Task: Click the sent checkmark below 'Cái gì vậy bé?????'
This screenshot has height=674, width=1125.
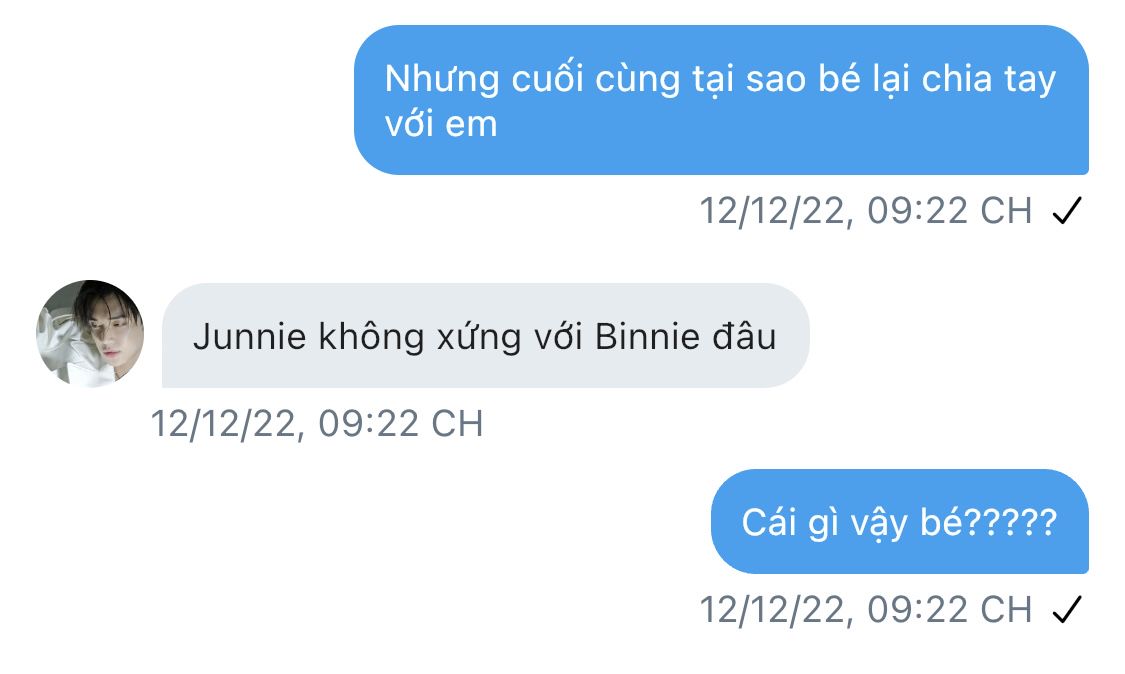Action: pyautogui.click(x=1066, y=610)
